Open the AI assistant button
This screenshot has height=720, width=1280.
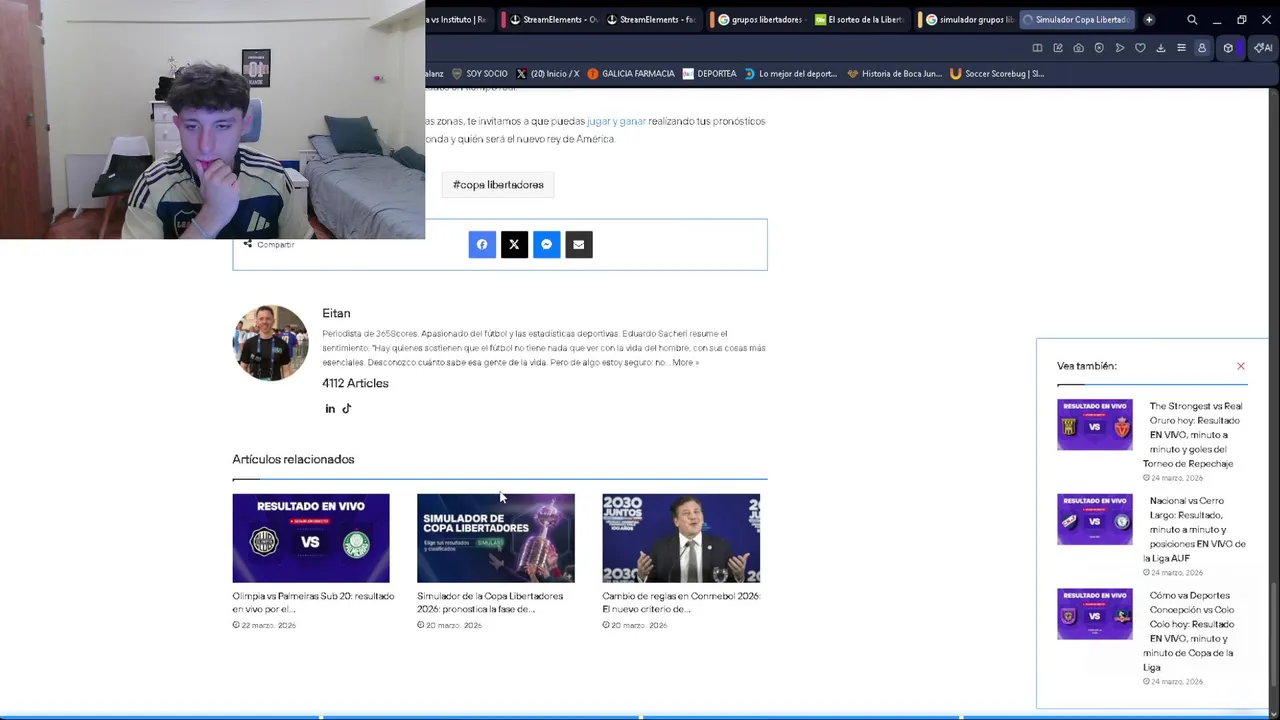click(1263, 48)
